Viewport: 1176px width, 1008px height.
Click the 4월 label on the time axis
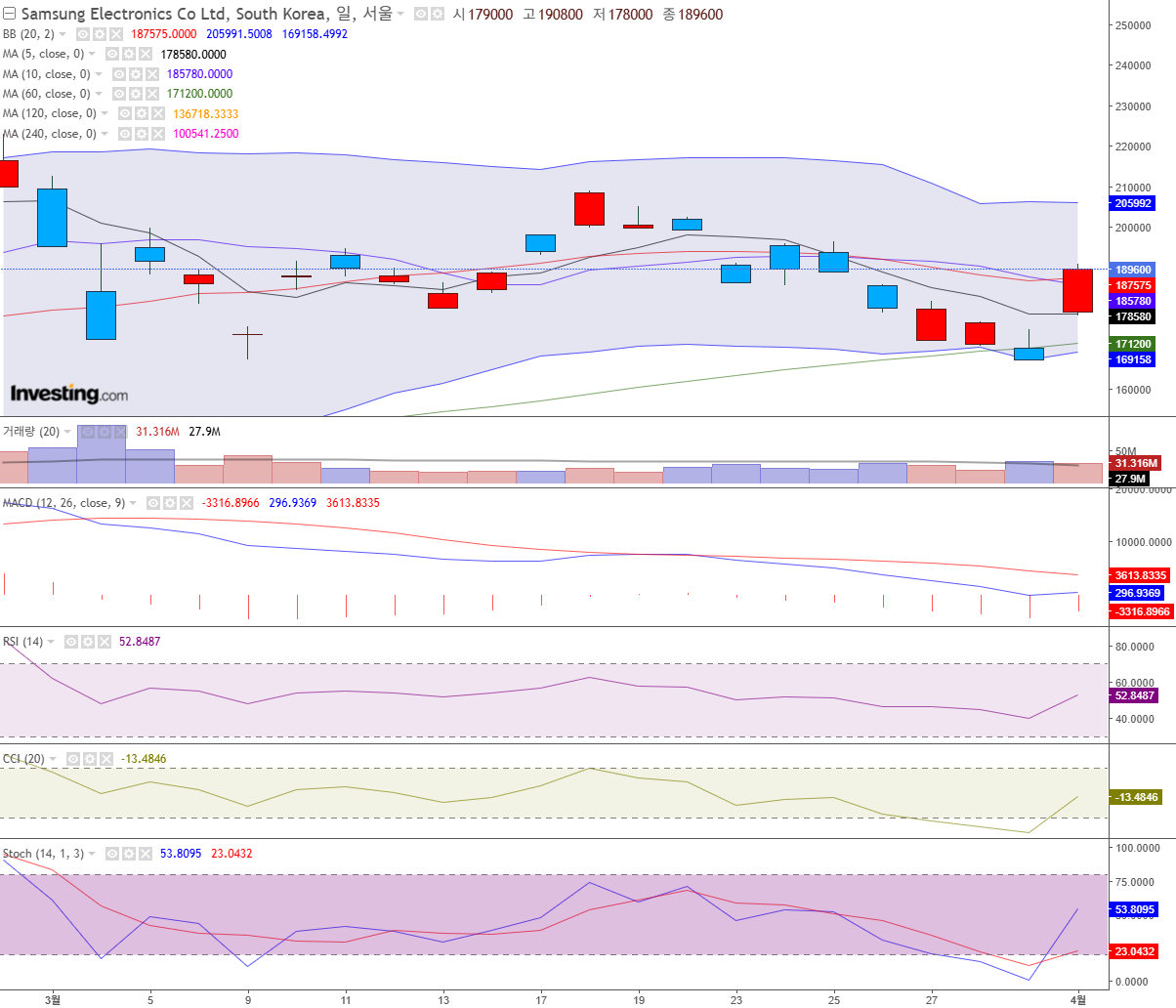[x=1078, y=999]
